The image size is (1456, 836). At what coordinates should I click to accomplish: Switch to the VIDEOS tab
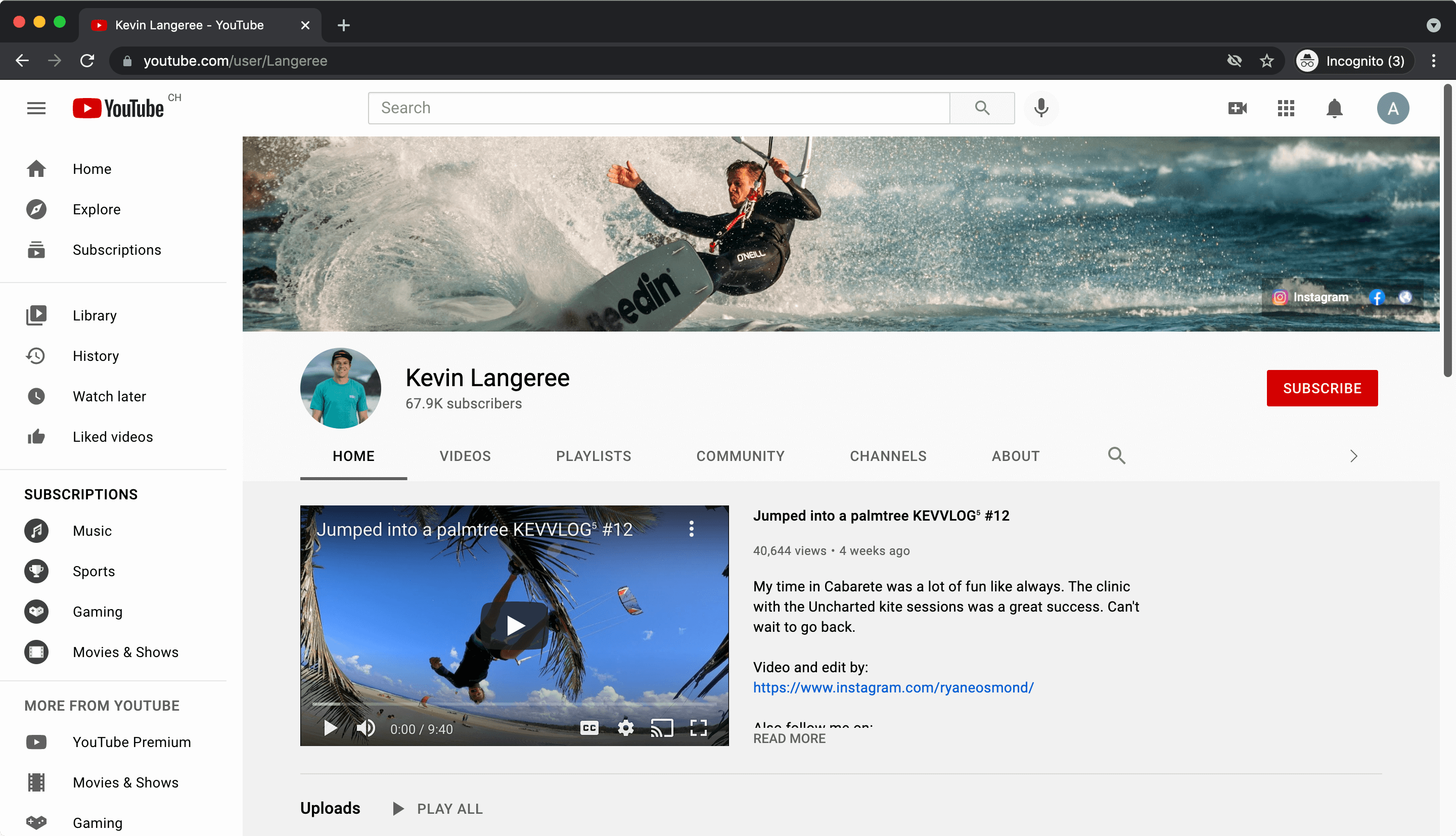click(465, 456)
